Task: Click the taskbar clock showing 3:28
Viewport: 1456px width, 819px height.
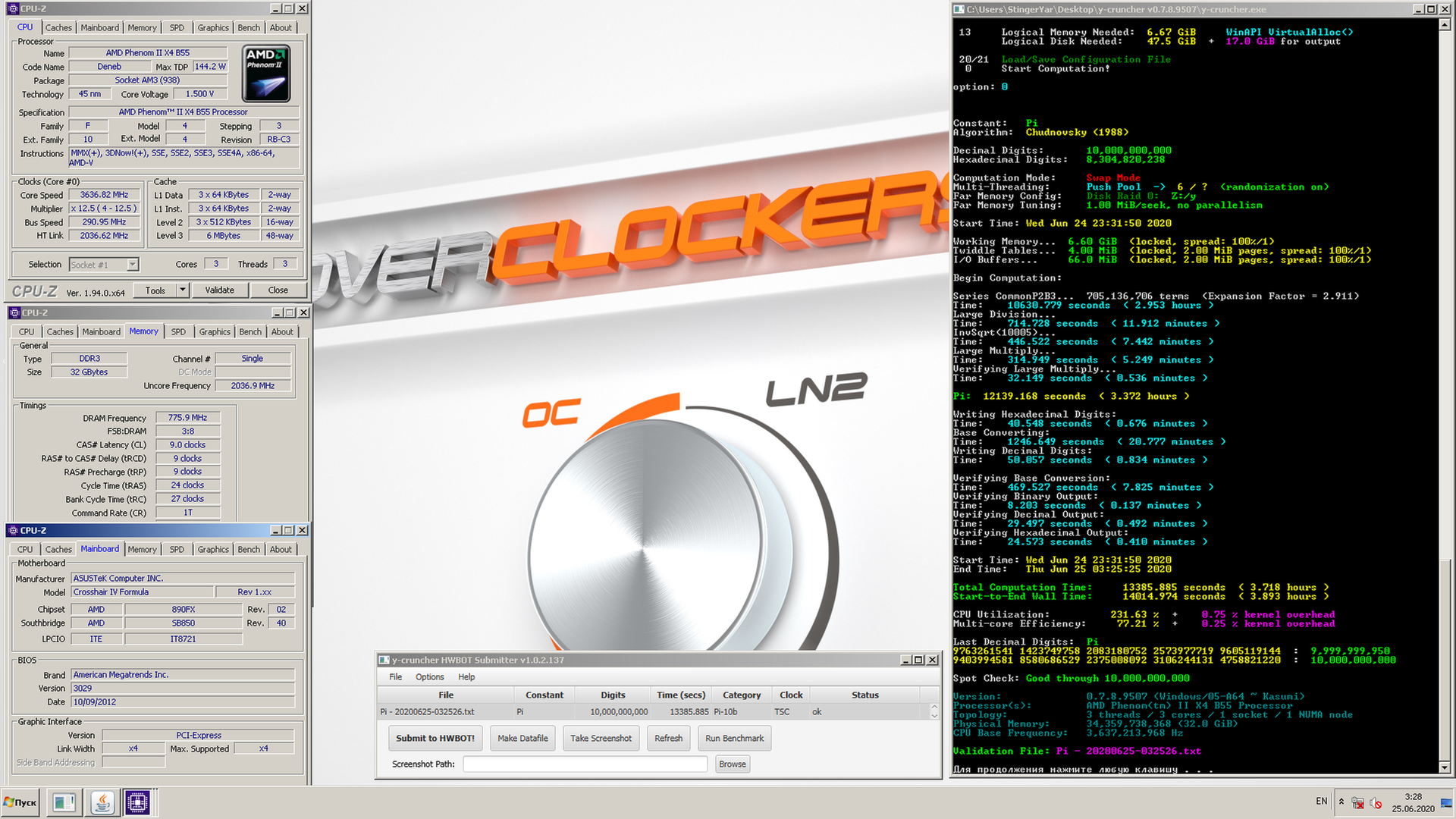Action: [1413, 802]
